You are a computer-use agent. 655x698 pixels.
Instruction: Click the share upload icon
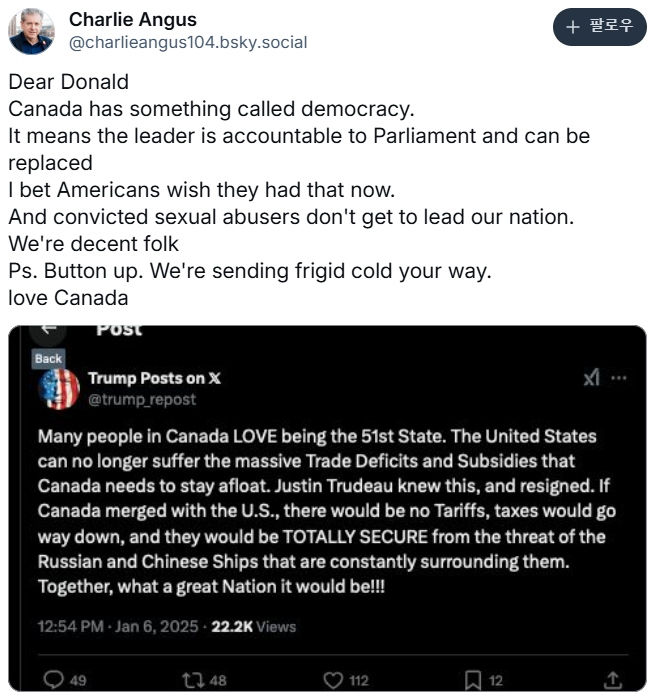(x=614, y=680)
